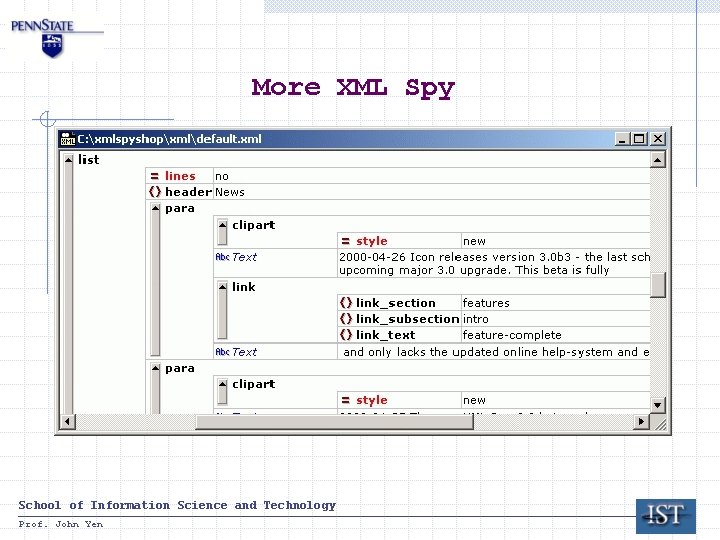
Task: Select the 'header' element name
Action: tap(188, 192)
